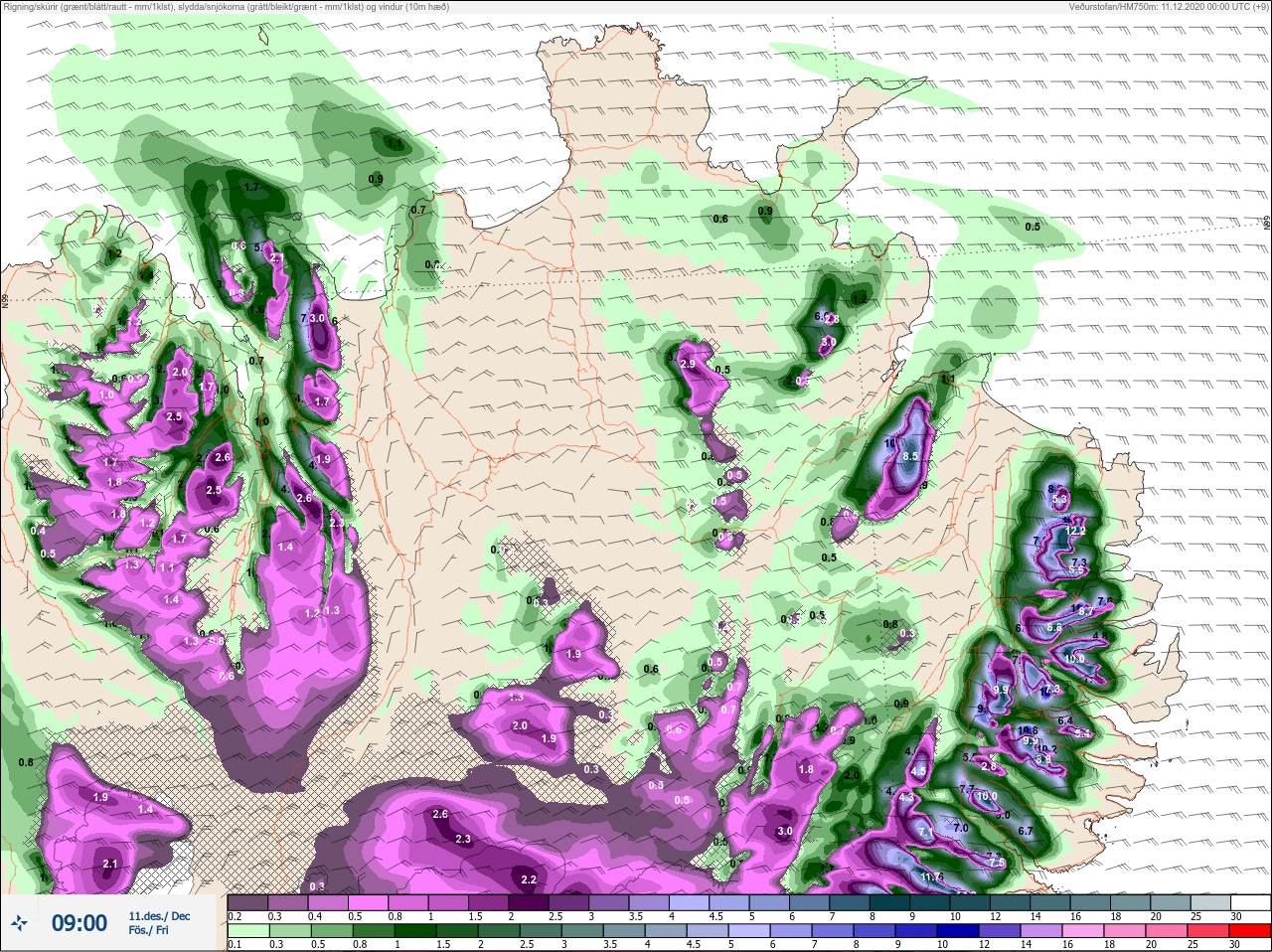
Task: Click the 09:00 forecast time display
Action: click(x=79, y=923)
